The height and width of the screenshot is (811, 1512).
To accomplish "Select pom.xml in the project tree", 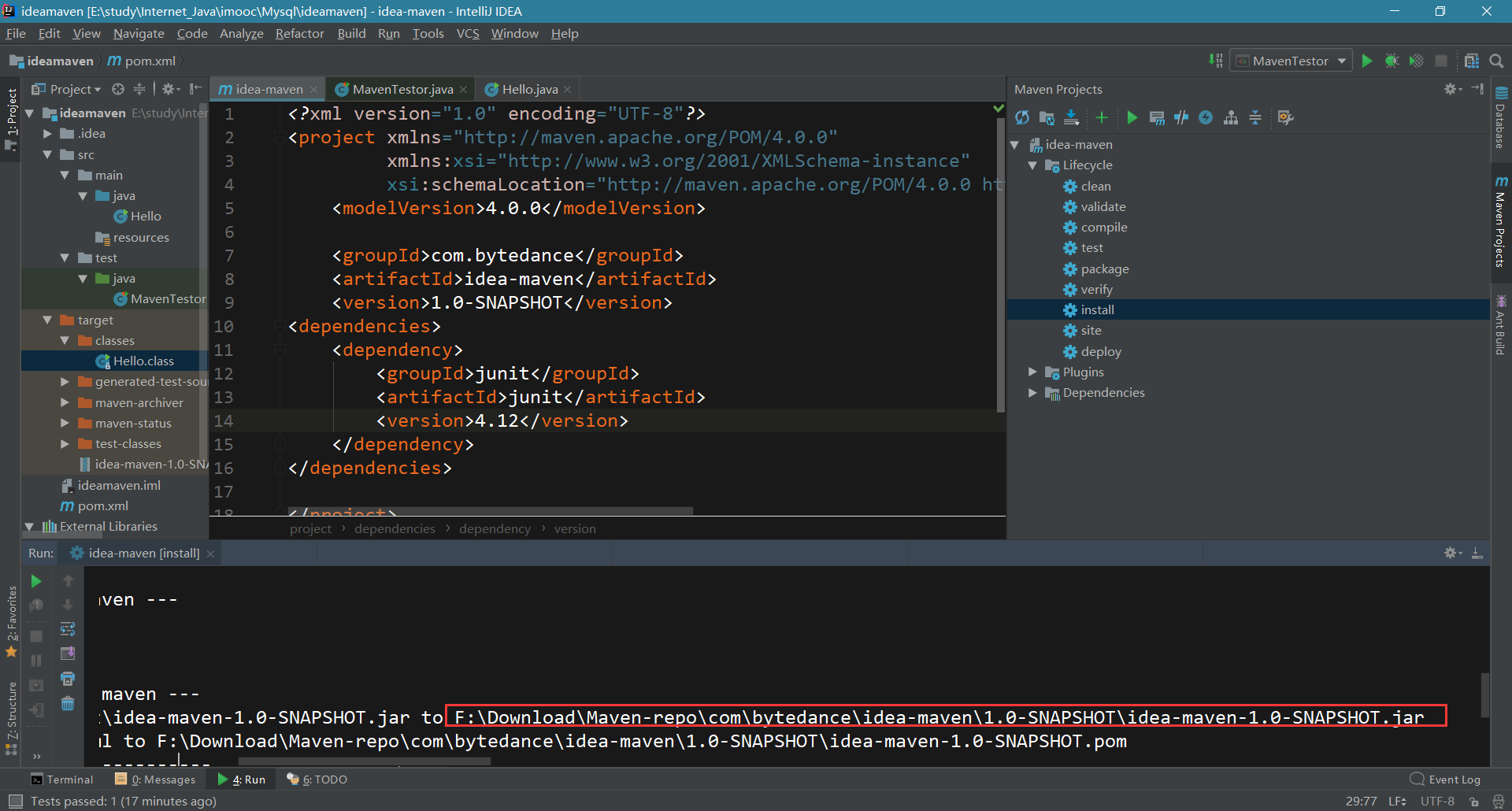I will 102,505.
